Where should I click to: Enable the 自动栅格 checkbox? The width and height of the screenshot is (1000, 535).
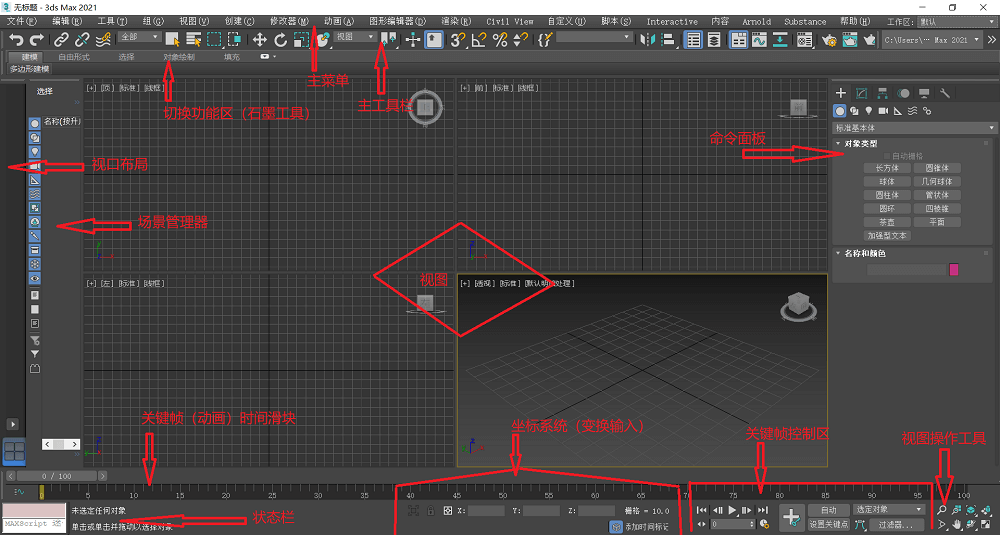click(x=886, y=156)
